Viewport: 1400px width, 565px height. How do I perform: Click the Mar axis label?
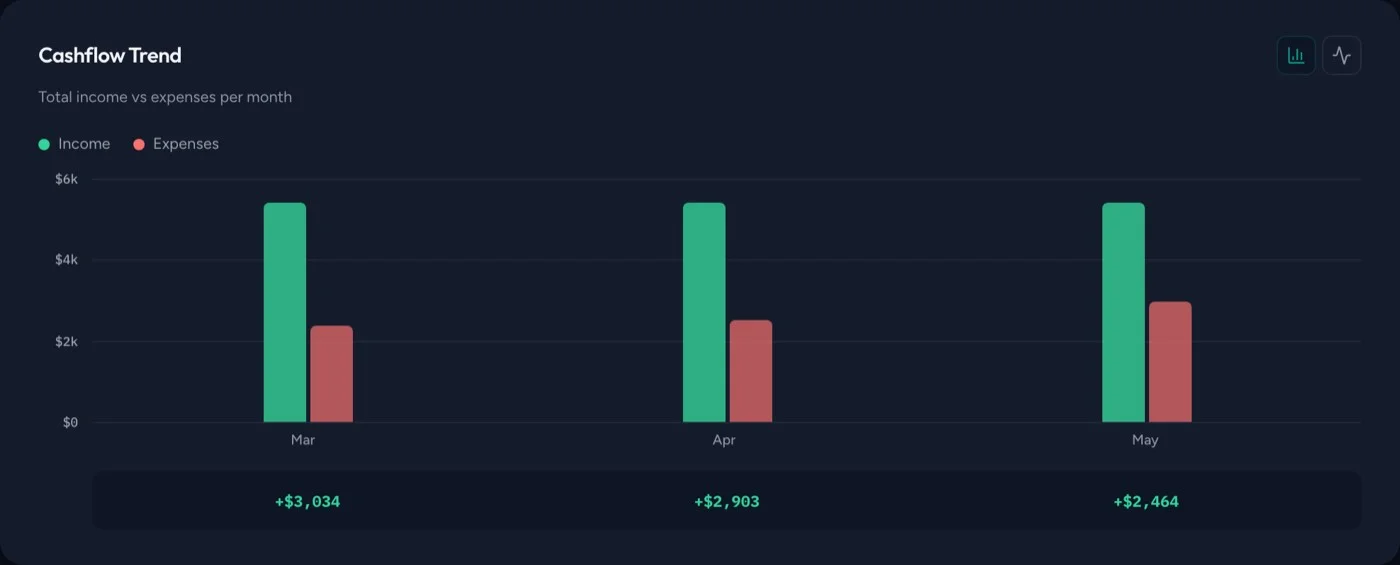[x=303, y=440]
